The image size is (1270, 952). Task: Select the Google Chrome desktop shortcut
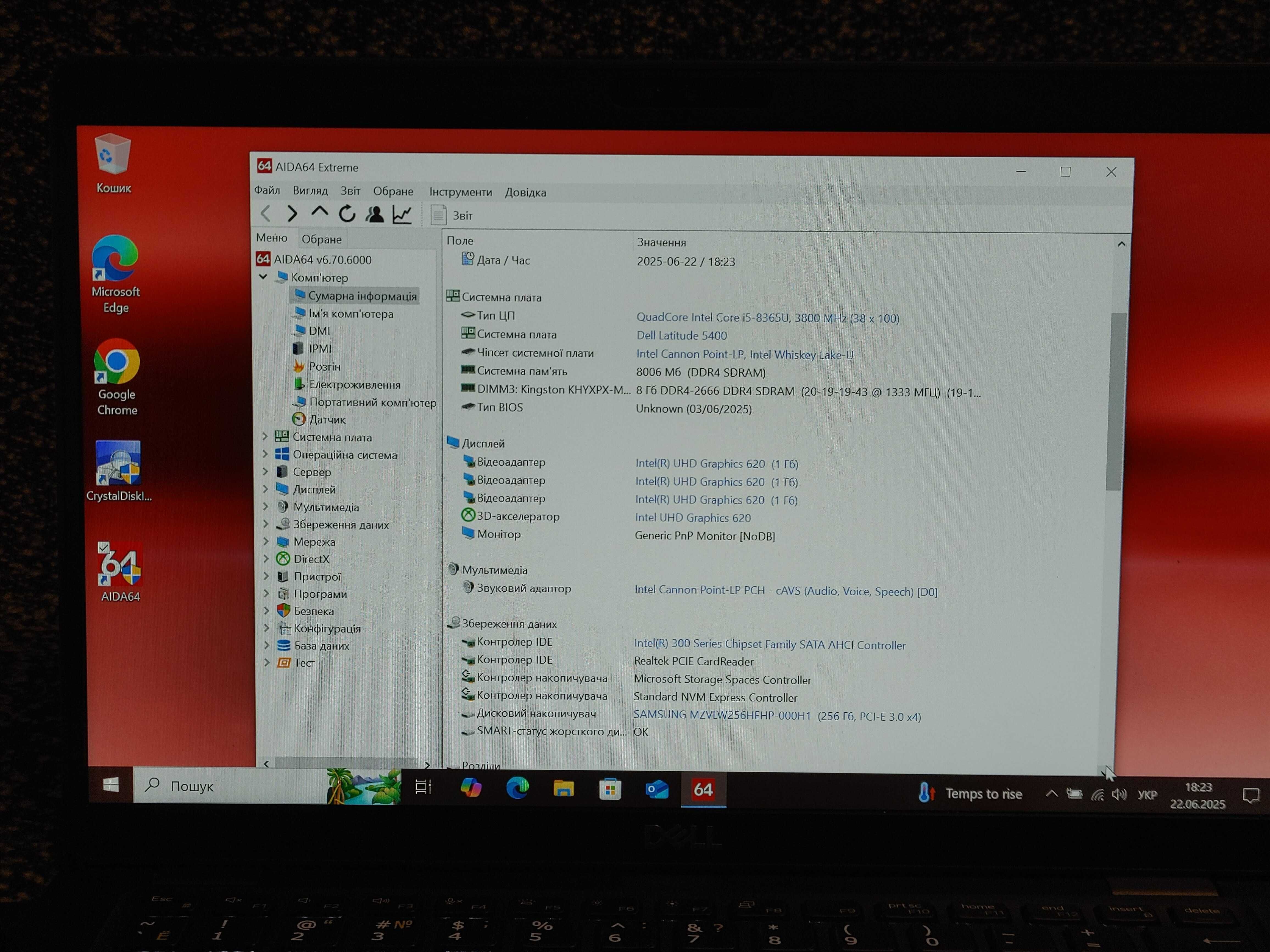tap(116, 377)
